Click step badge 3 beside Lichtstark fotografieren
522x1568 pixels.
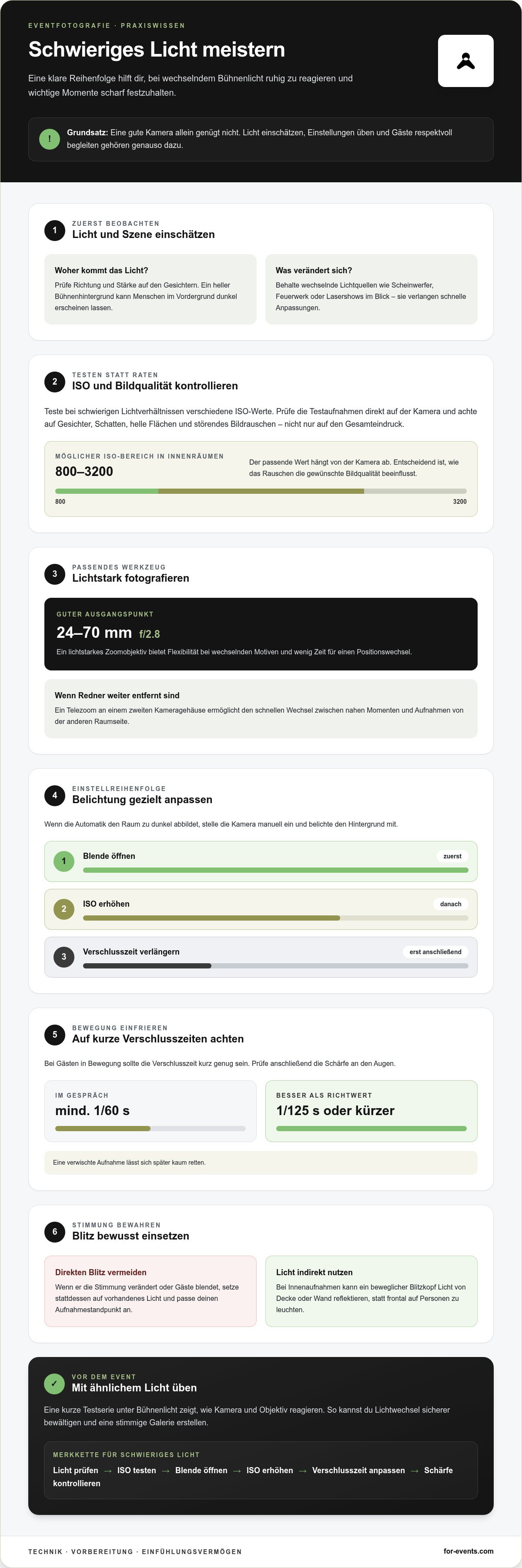pyautogui.click(x=55, y=574)
